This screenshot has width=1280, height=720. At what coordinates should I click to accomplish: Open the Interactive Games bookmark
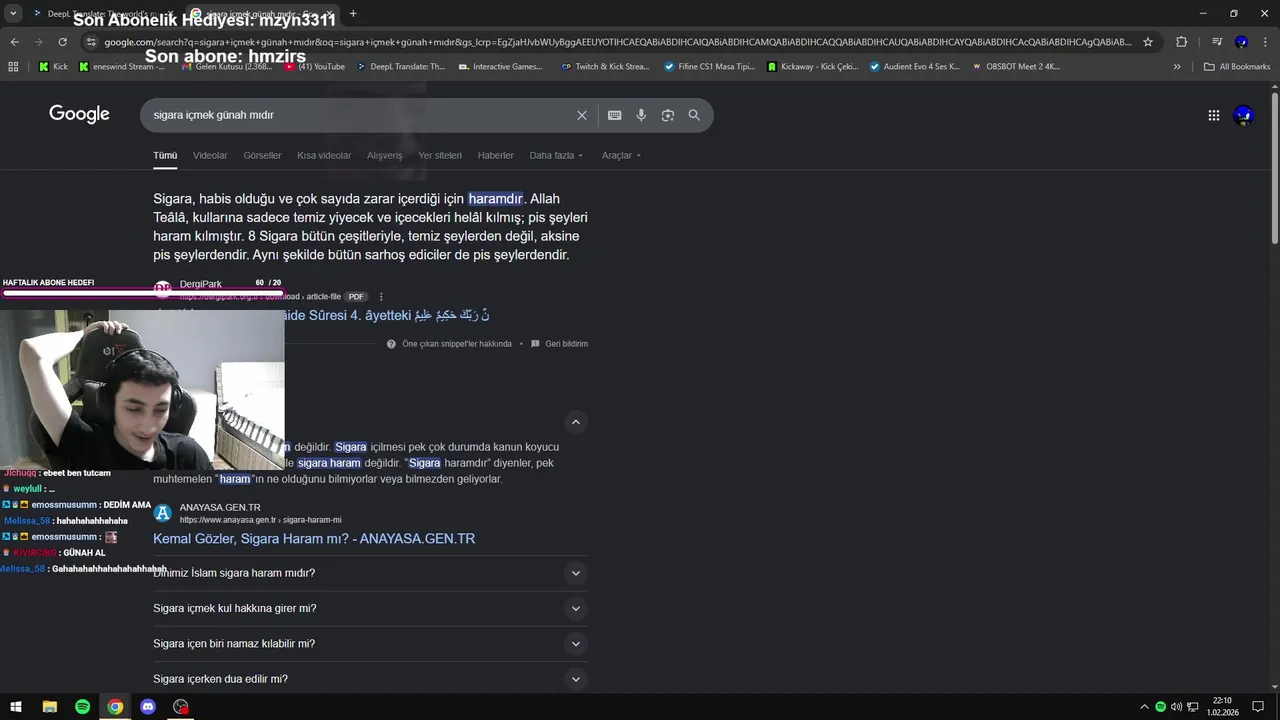point(501,67)
